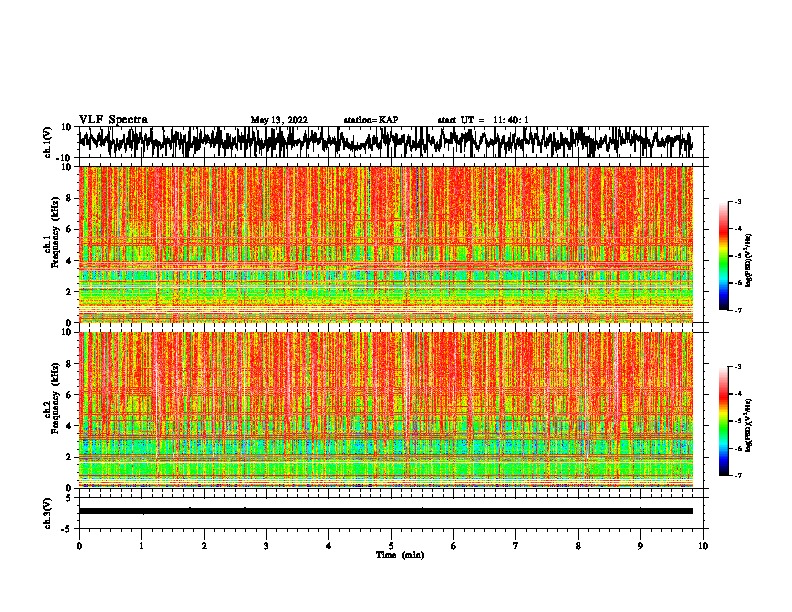The image size is (792, 612).
Task: Click the ch.2 colorbar "log(PSD)(V²/Hz)" label
Action: [x=749, y=426]
